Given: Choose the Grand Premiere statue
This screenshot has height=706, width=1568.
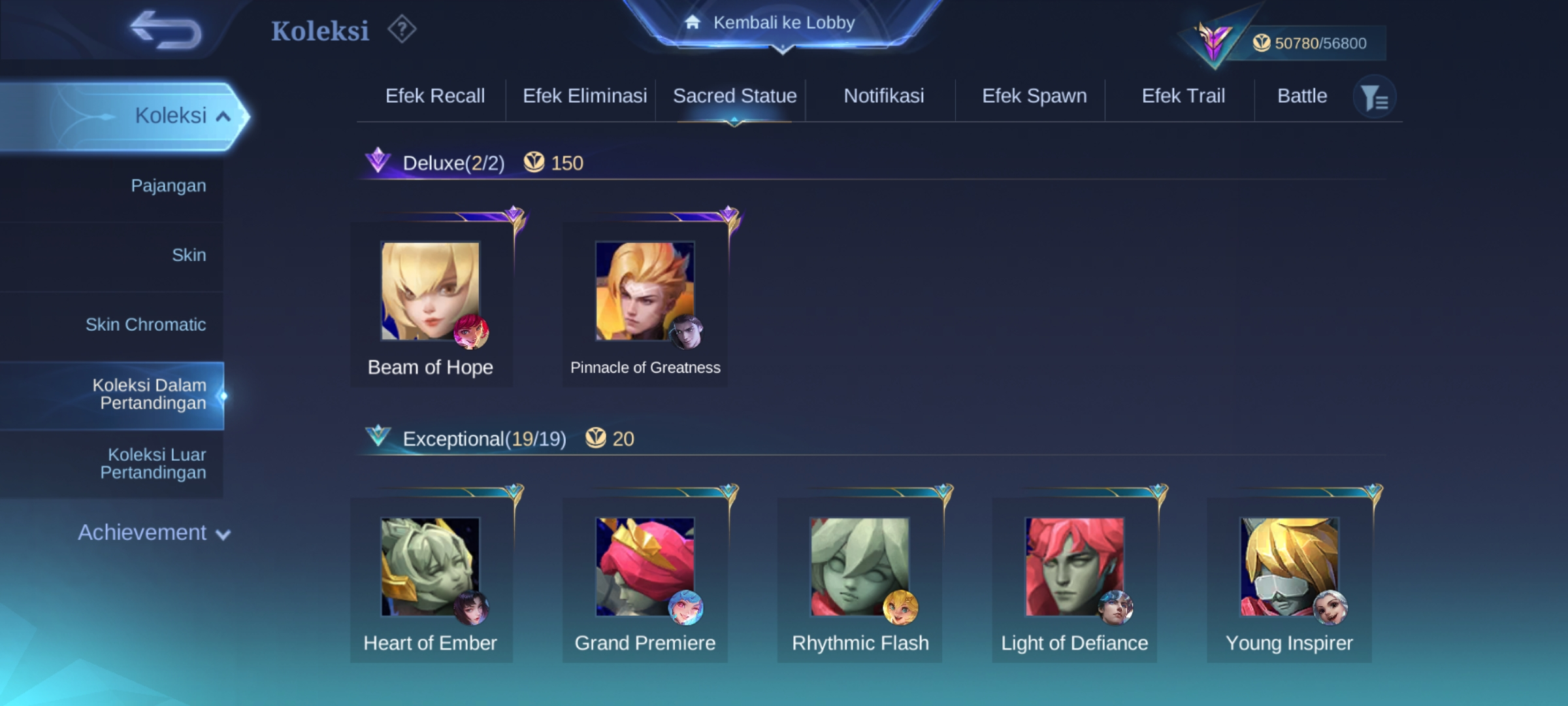Looking at the screenshot, I should [645, 580].
